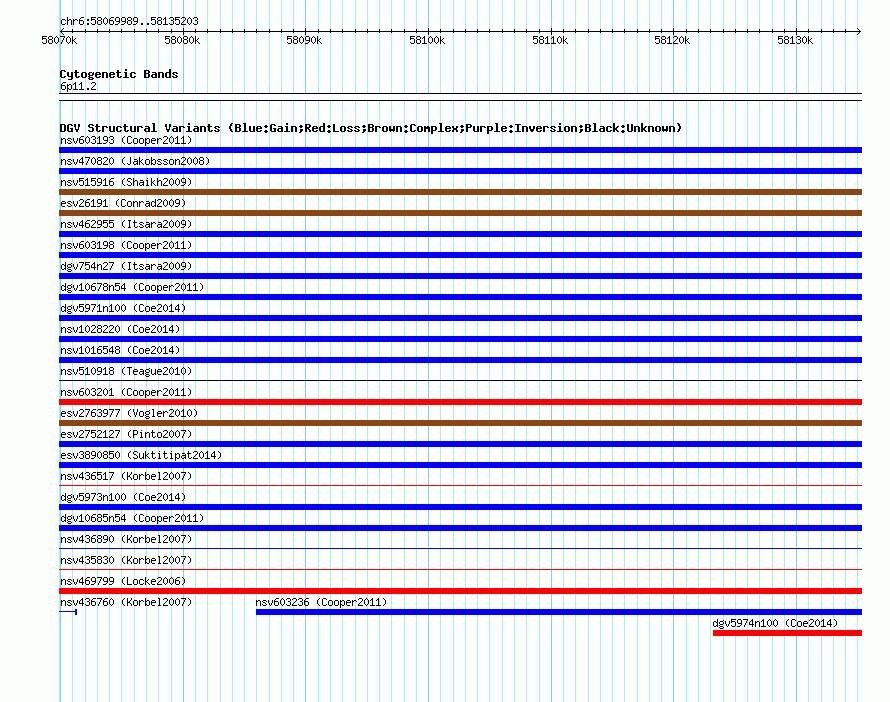The height and width of the screenshot is (702, 890).
Task: Click the esv3890850 (Suktitipat2014) label
Action: tap(141, 455)
